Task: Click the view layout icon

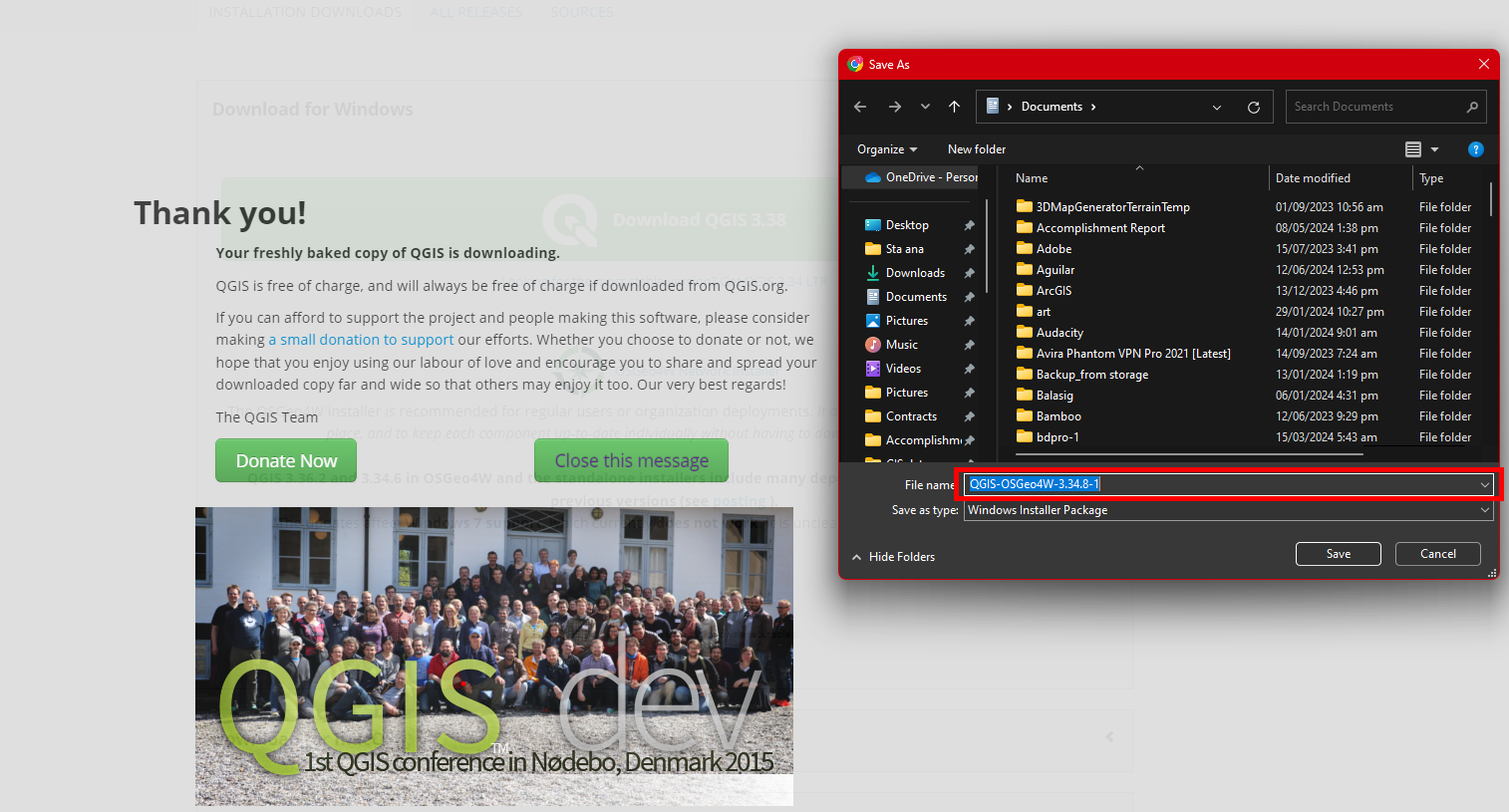Action: click(1412, 149)
